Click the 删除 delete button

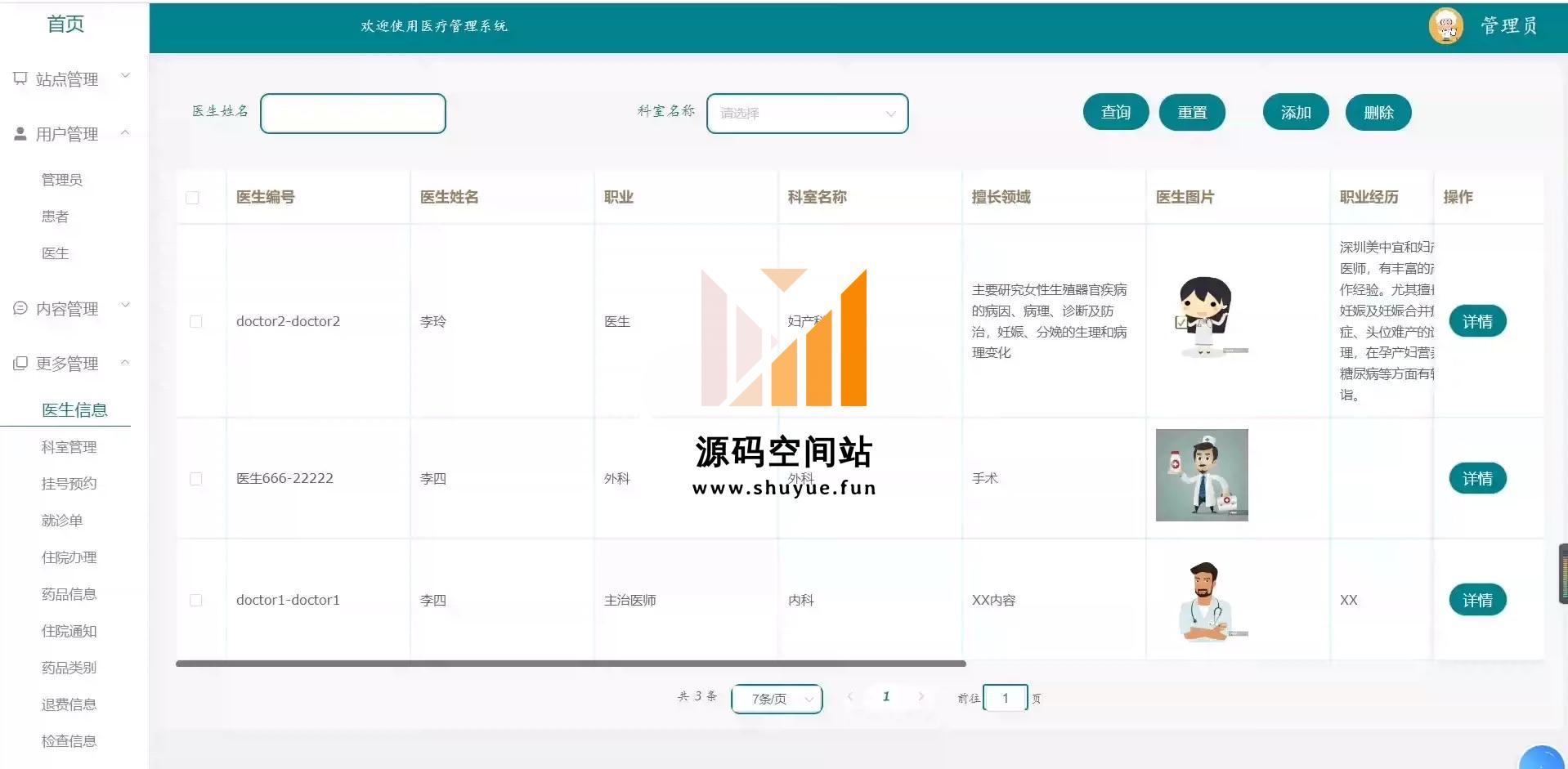pos(1378,112)
